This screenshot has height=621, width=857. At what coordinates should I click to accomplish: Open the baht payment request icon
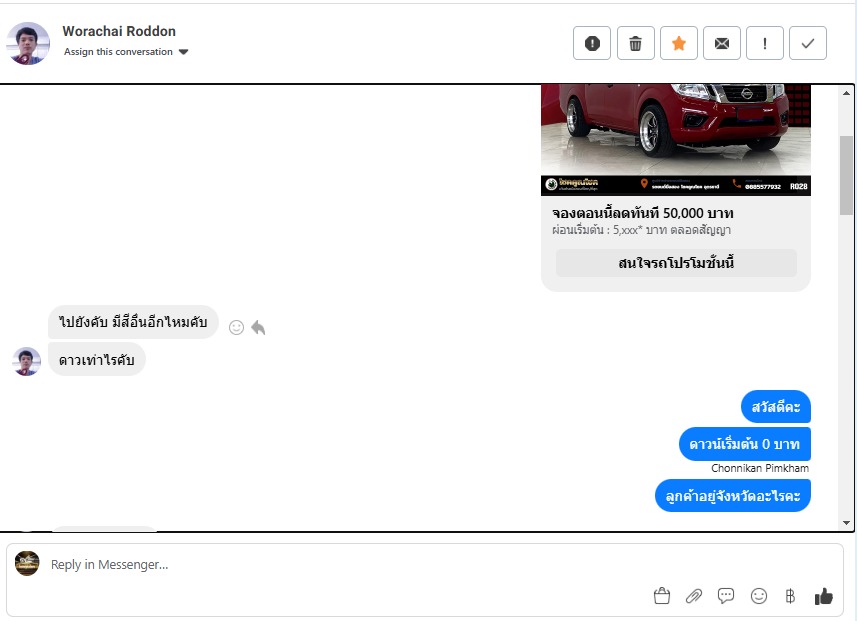click(x=790, y=596)
